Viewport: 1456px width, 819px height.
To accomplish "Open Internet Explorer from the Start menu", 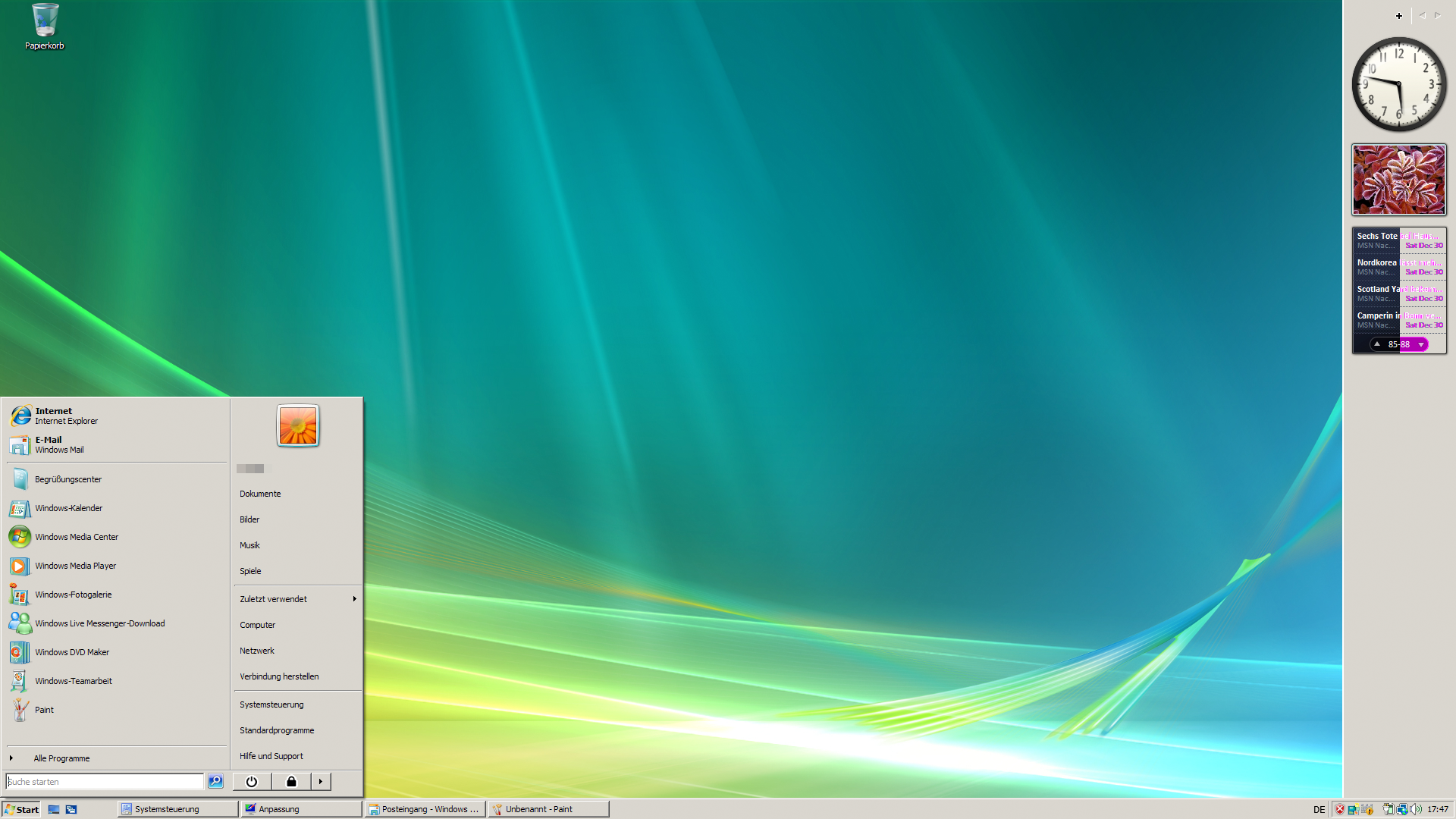I will point(116,416).
